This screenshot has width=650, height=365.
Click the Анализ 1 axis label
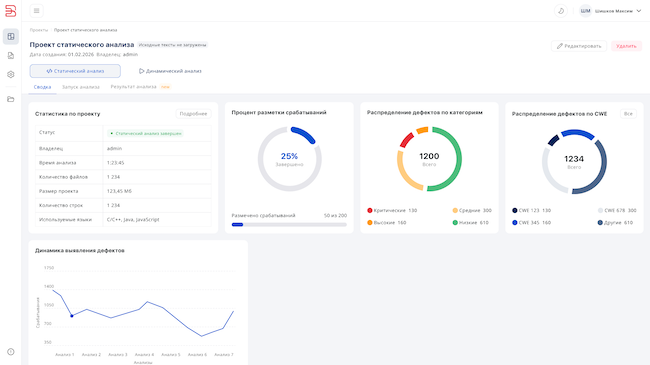(x=65, y=355)
